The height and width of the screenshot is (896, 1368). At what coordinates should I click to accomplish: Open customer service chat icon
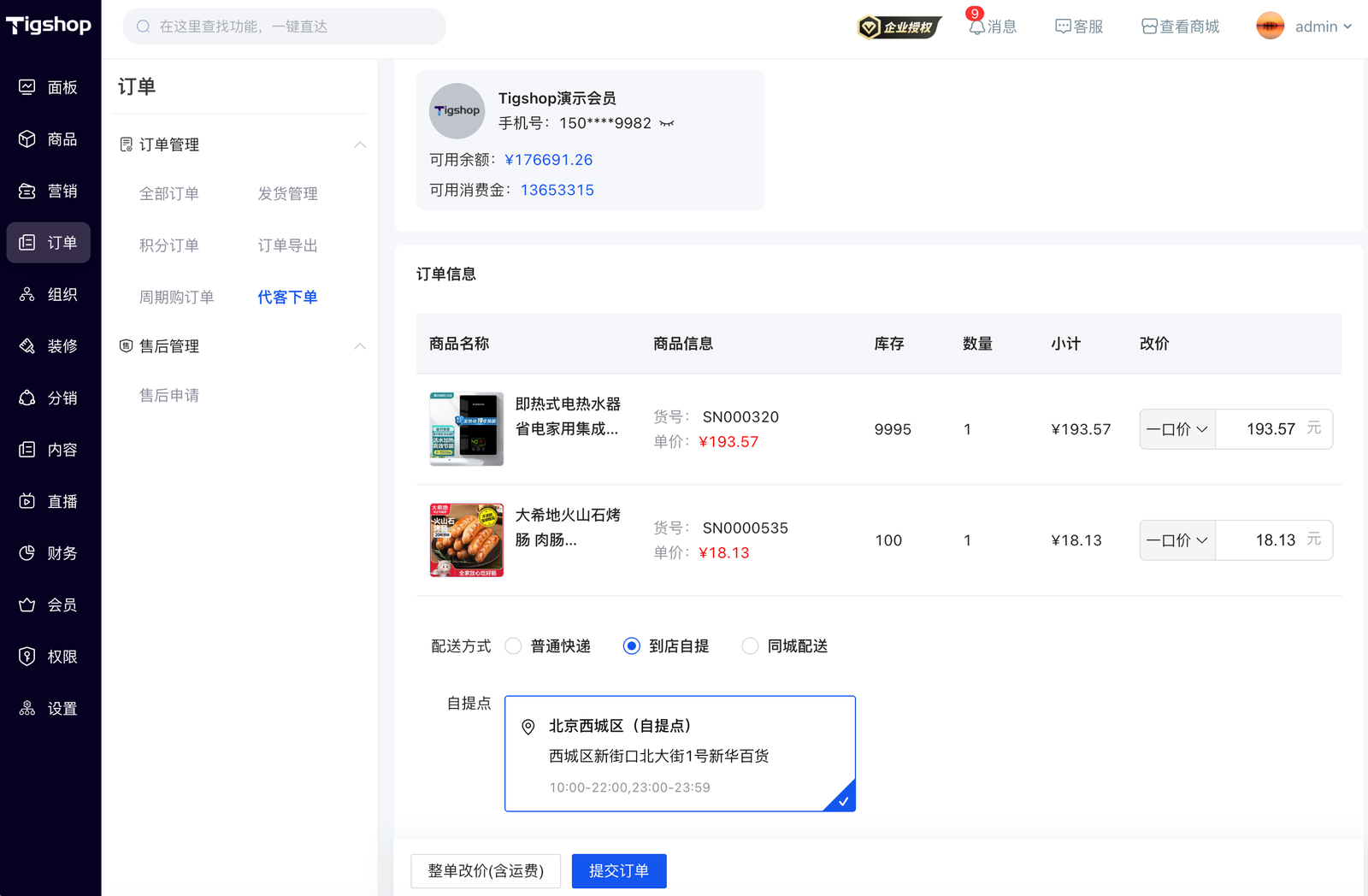coord(1063,27)
